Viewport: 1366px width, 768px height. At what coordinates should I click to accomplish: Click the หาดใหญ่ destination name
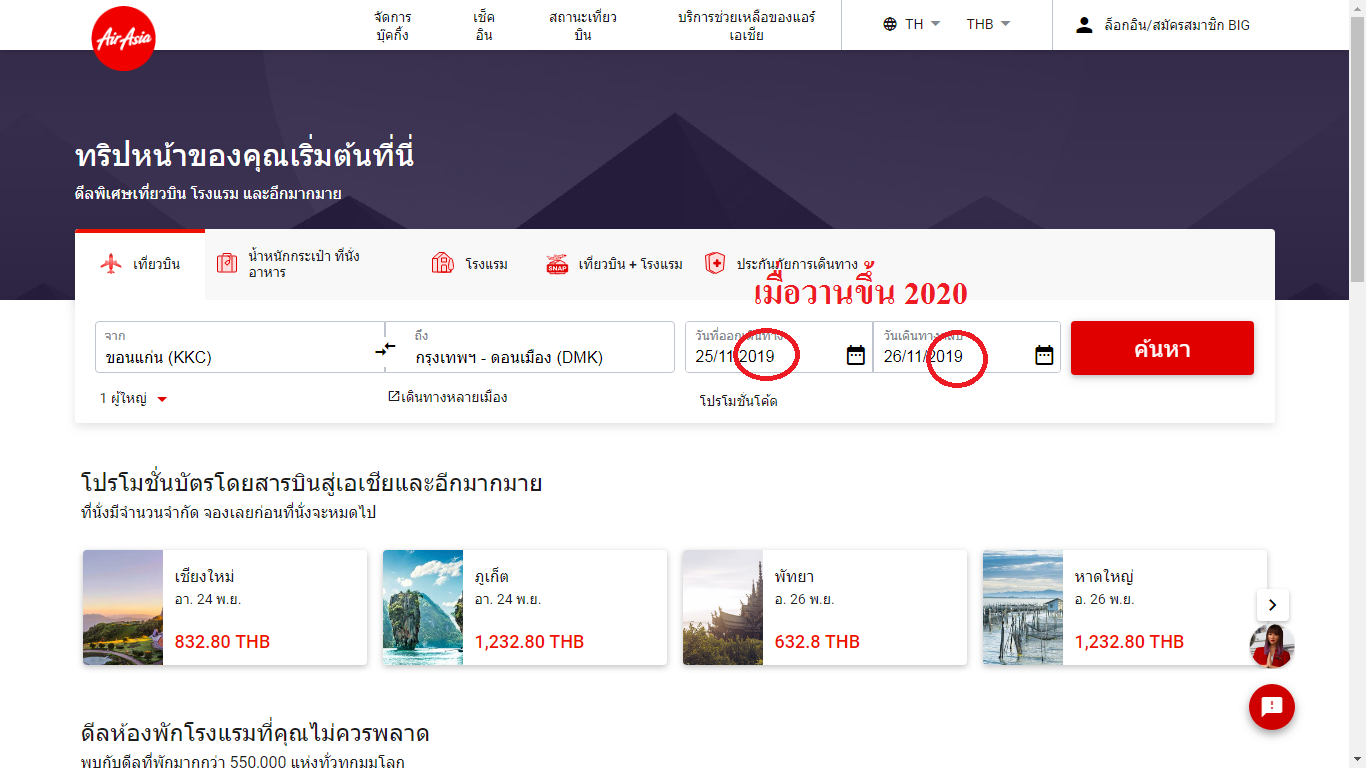[1104, 577]
